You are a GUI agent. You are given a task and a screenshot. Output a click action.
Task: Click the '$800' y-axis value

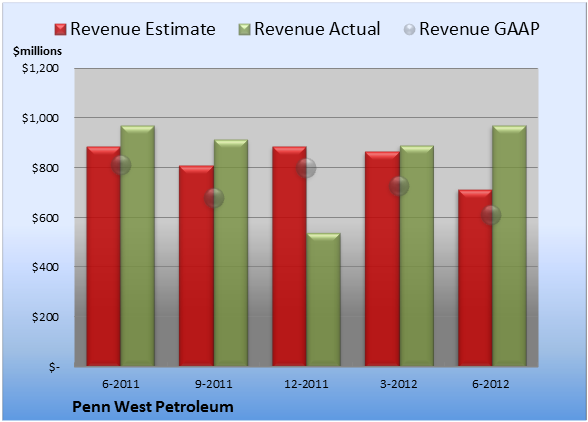pos(45,168)
